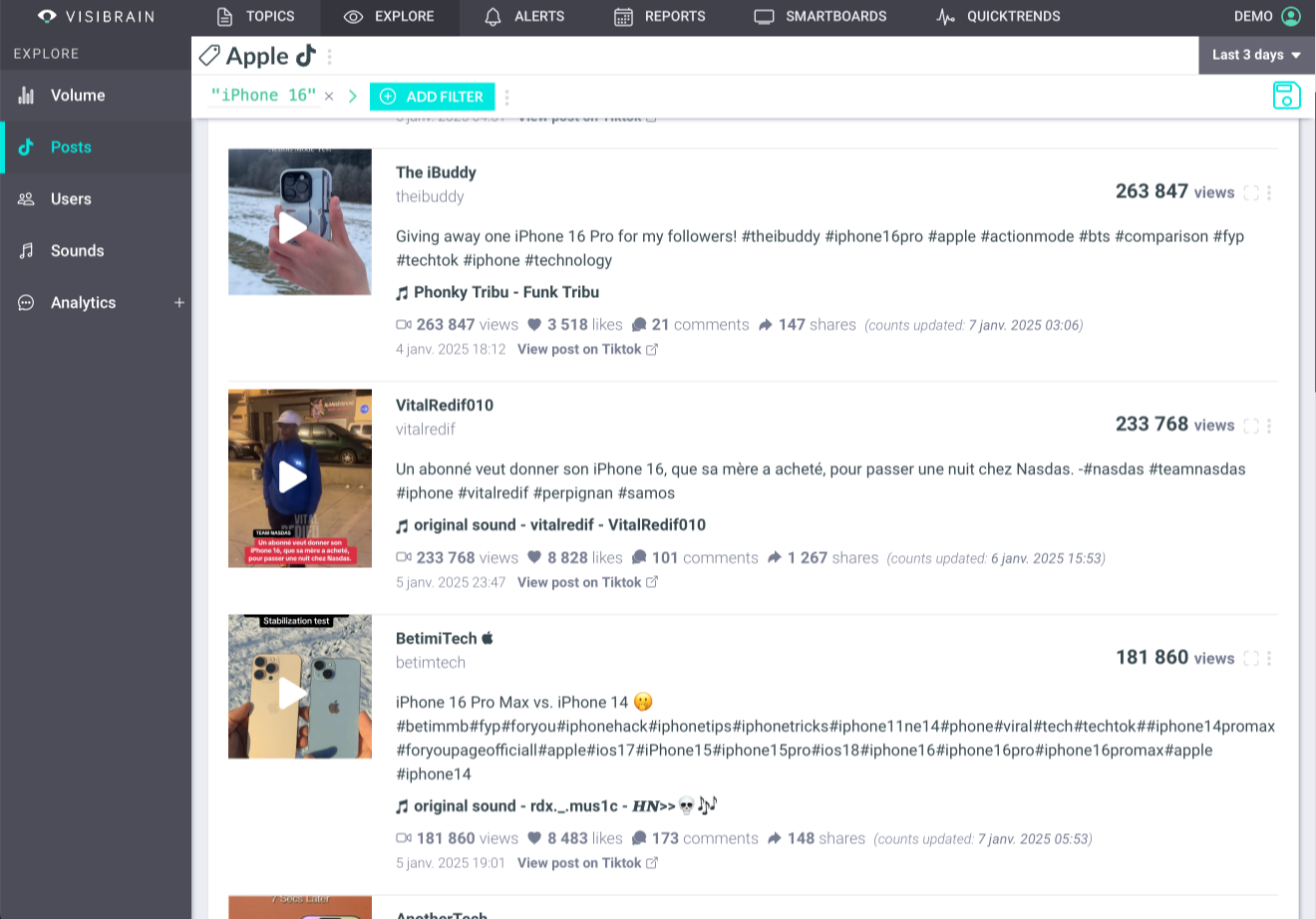Select Posts in the Explore sidebar

[96, 148]
